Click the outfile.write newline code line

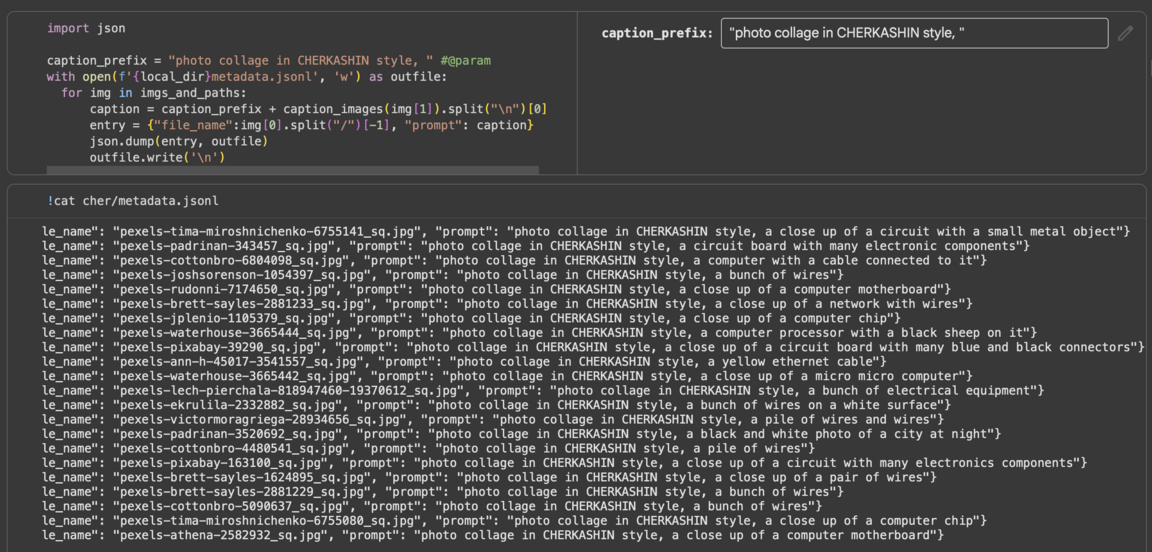tap(157, 158)
